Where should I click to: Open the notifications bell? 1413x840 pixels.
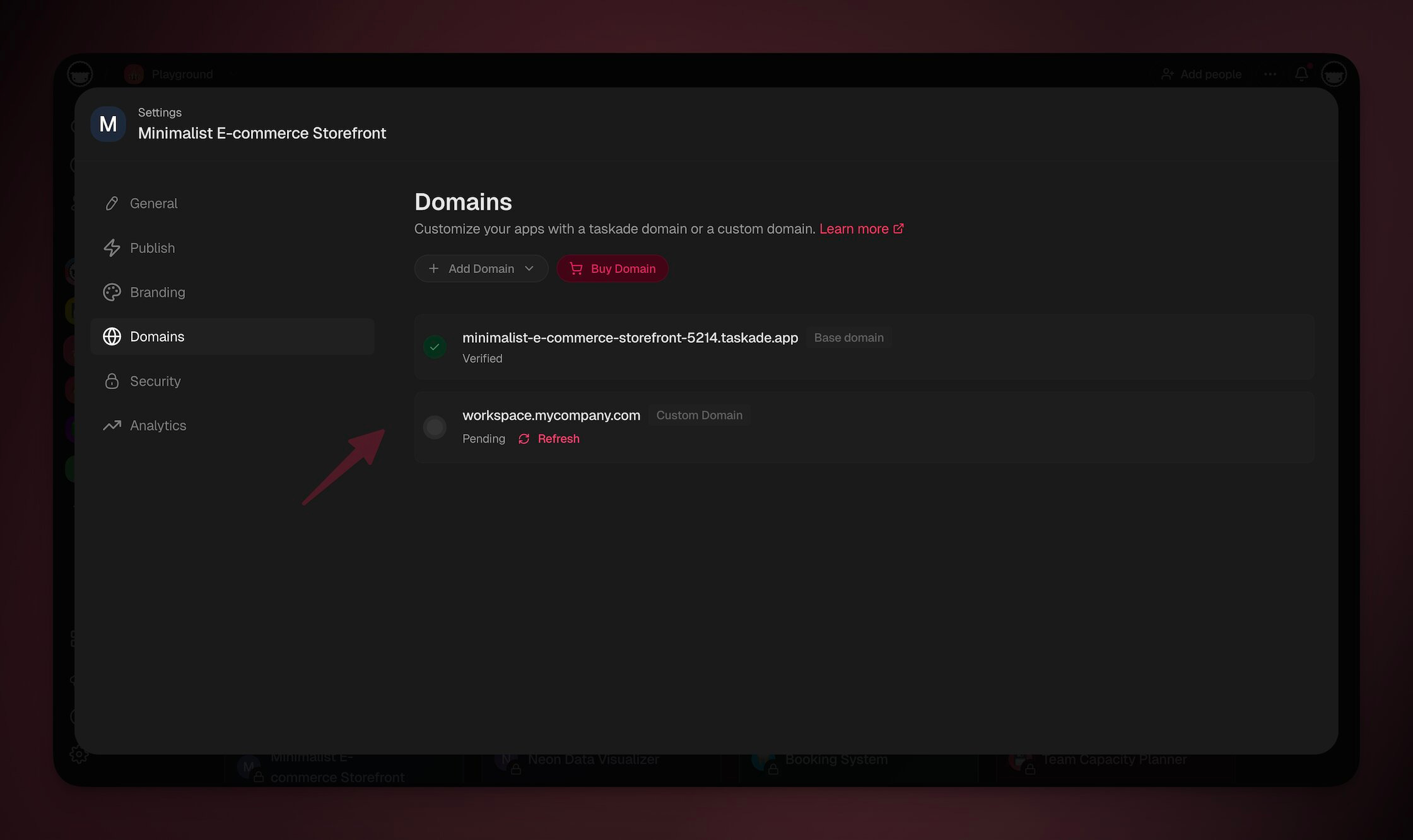(x=1301, y=74)
